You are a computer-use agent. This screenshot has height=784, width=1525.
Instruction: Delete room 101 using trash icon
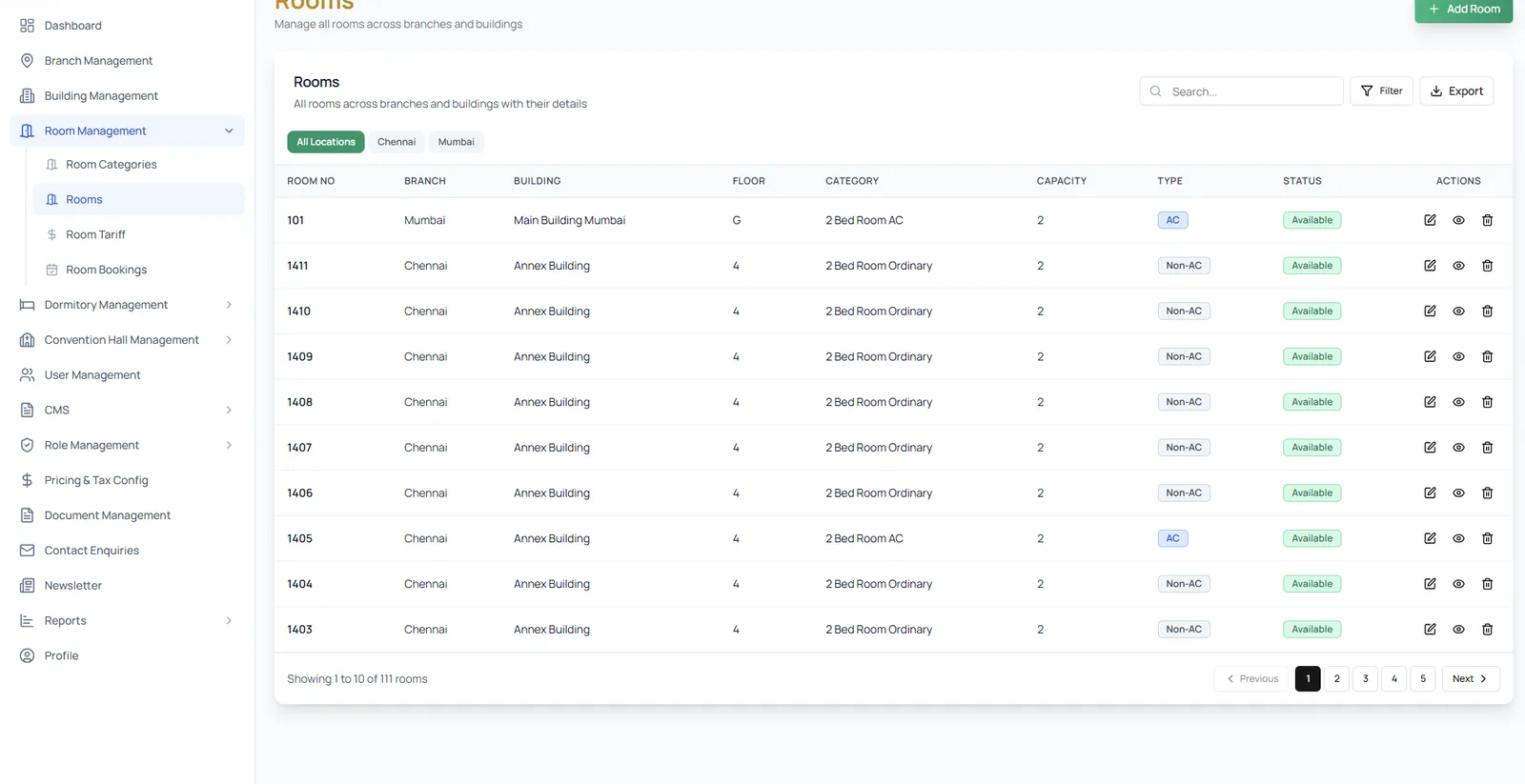1487,220
